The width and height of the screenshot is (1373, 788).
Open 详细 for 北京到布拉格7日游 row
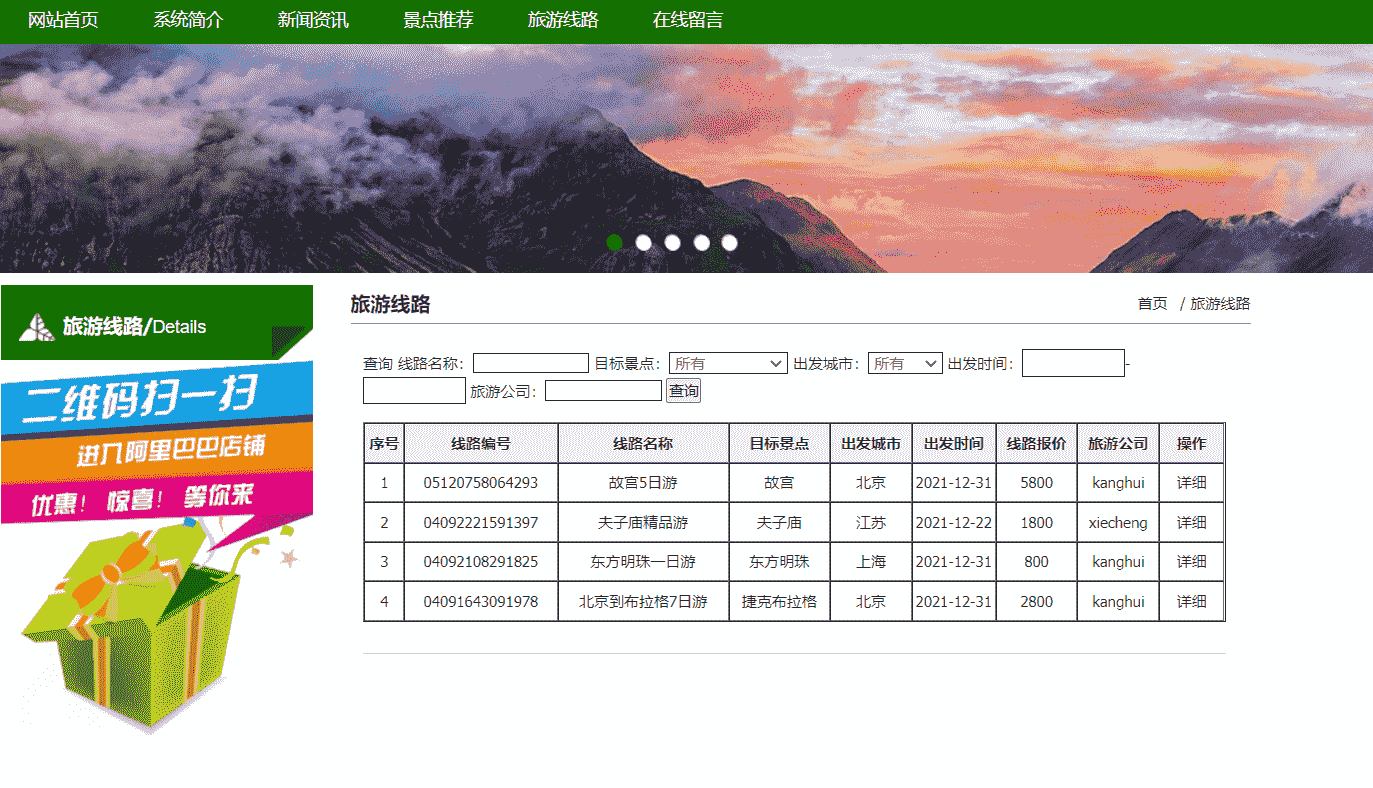pyautogui.click(x=1191, y=602)
